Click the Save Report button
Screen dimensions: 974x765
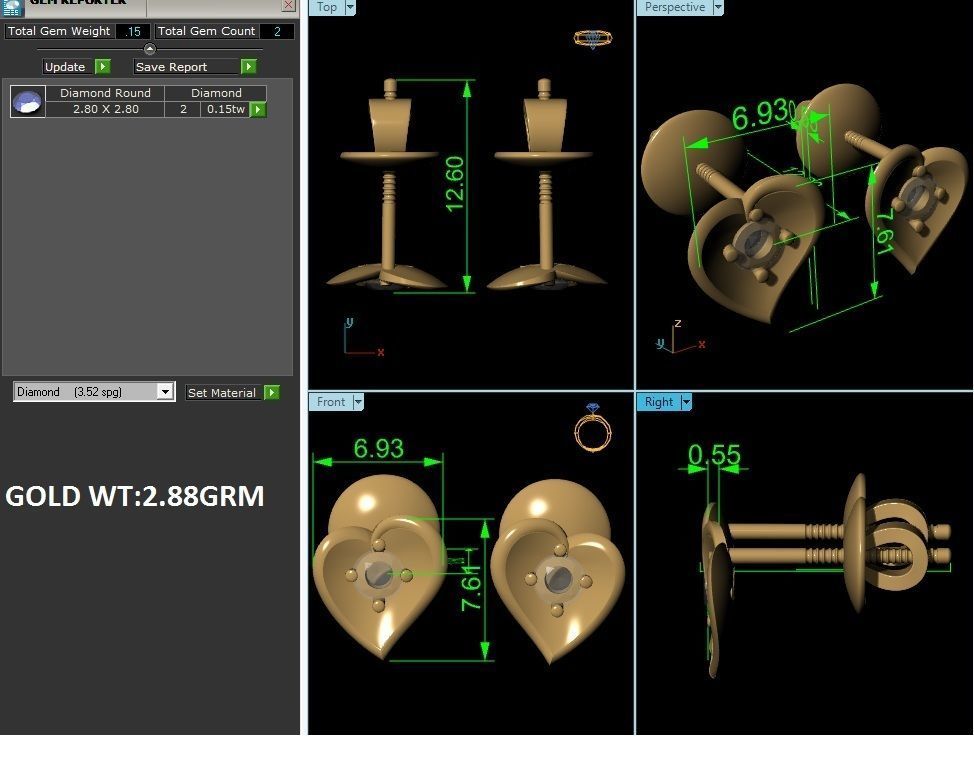click(x=186, y=66)
